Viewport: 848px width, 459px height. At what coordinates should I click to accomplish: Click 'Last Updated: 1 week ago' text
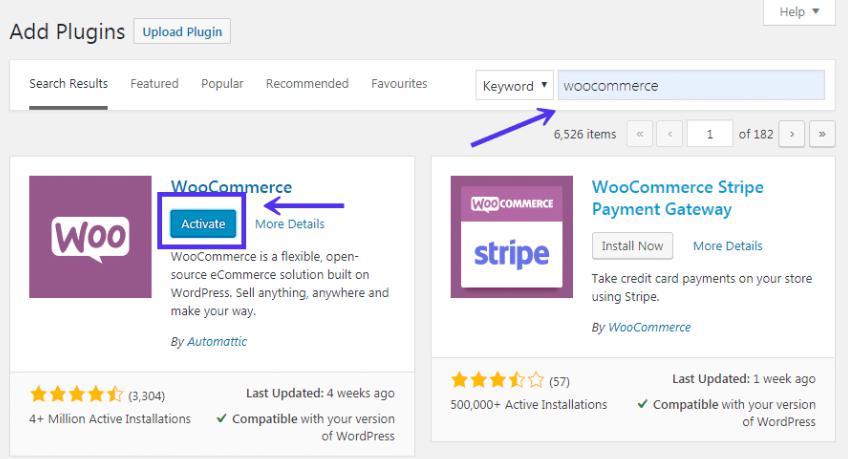coord(744,379)
